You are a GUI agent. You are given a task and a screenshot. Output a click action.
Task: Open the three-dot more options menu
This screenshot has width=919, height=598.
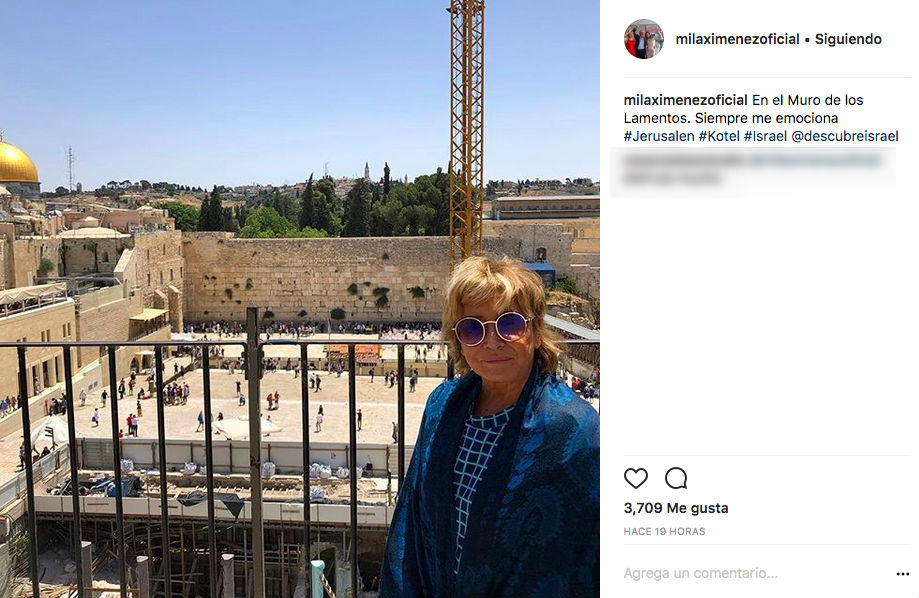(903, 574)
